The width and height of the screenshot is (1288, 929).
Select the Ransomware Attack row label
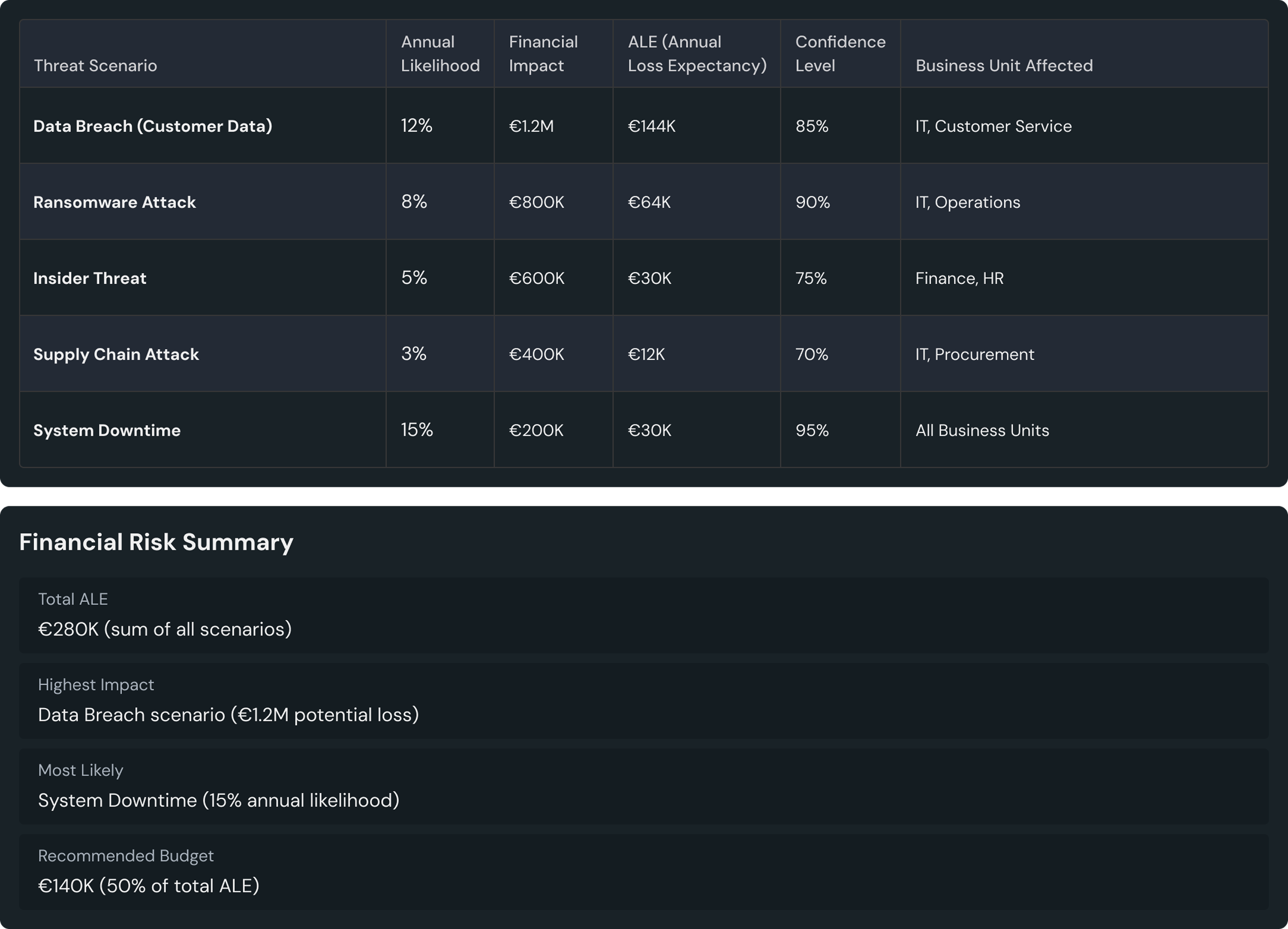click(114, 202)
